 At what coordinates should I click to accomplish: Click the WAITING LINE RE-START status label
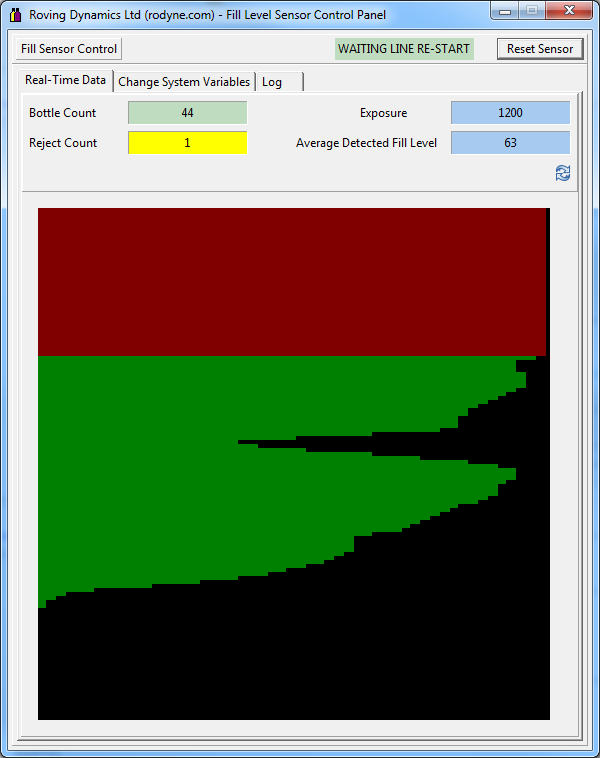[404, 49]
